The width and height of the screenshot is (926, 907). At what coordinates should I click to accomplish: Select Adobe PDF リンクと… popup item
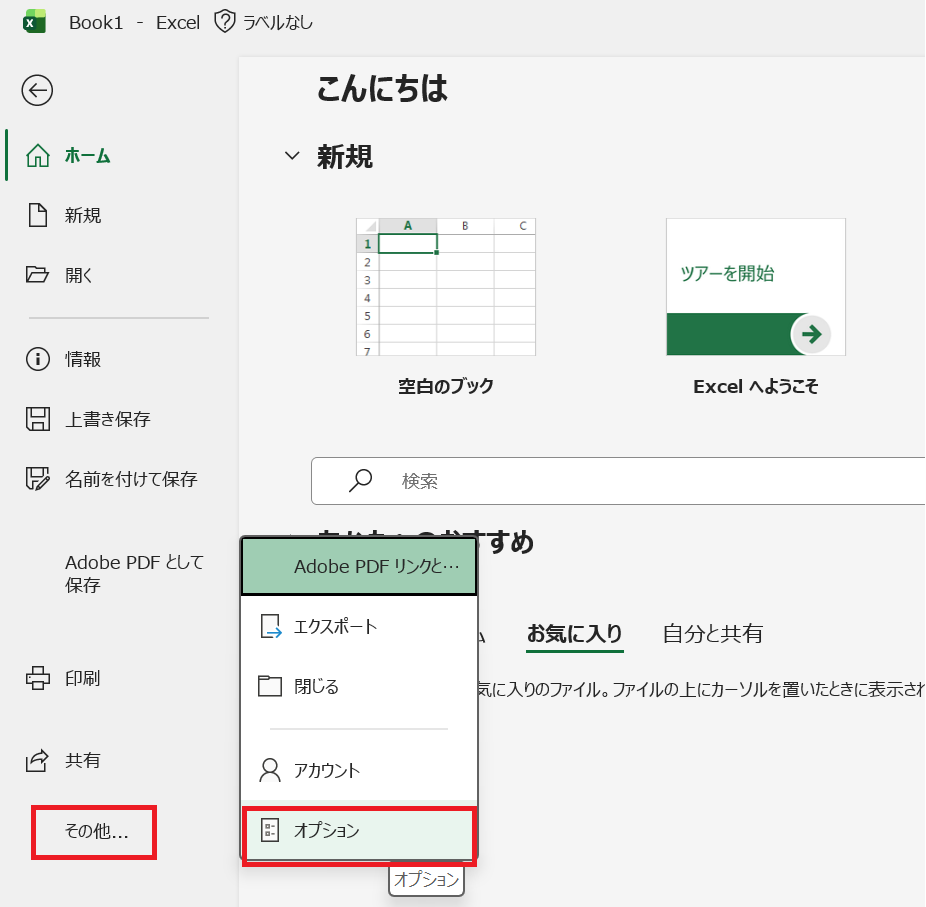(x=359, y=566)
